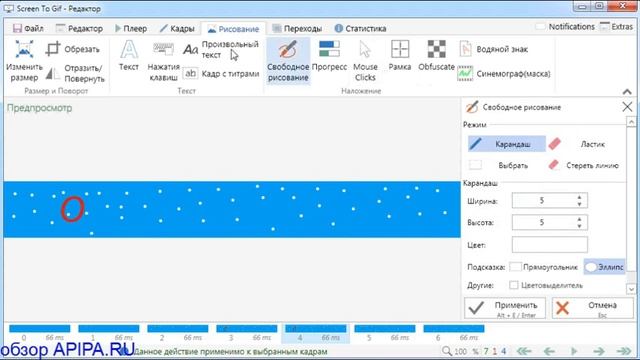Close the Свободное рисование side panel

[x=627, y=107]
